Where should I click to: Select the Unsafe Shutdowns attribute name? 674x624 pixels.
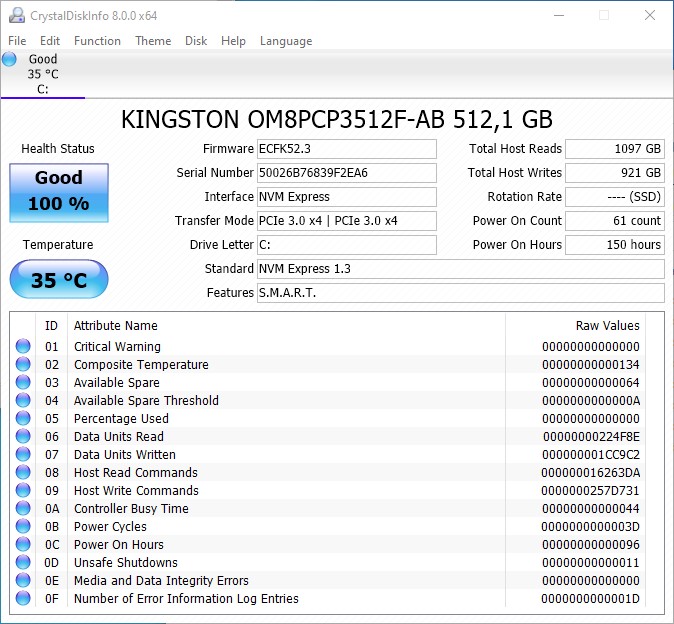[126, 563]
